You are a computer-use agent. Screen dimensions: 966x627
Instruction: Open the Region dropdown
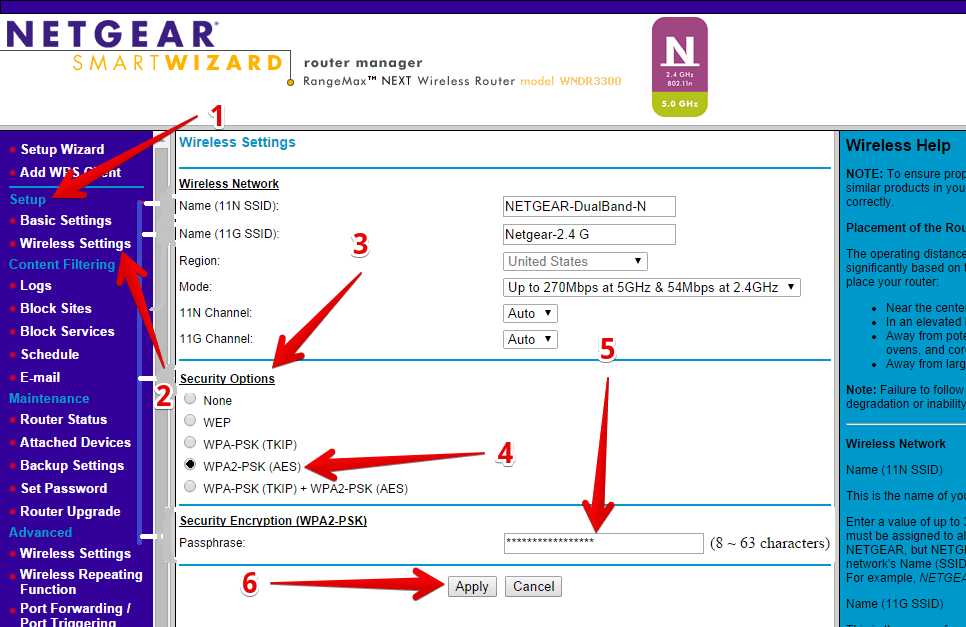pos(575,261)
